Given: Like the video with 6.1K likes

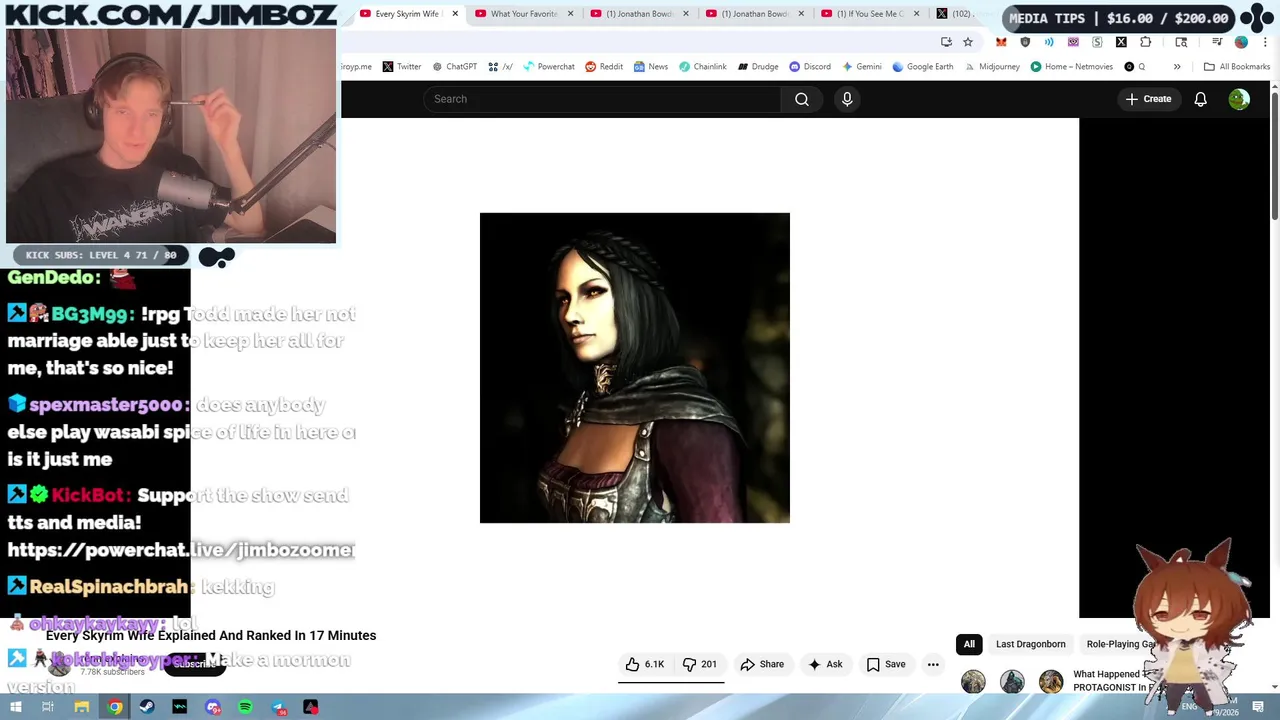Looking at the screenshot, I should pos(644,664).
